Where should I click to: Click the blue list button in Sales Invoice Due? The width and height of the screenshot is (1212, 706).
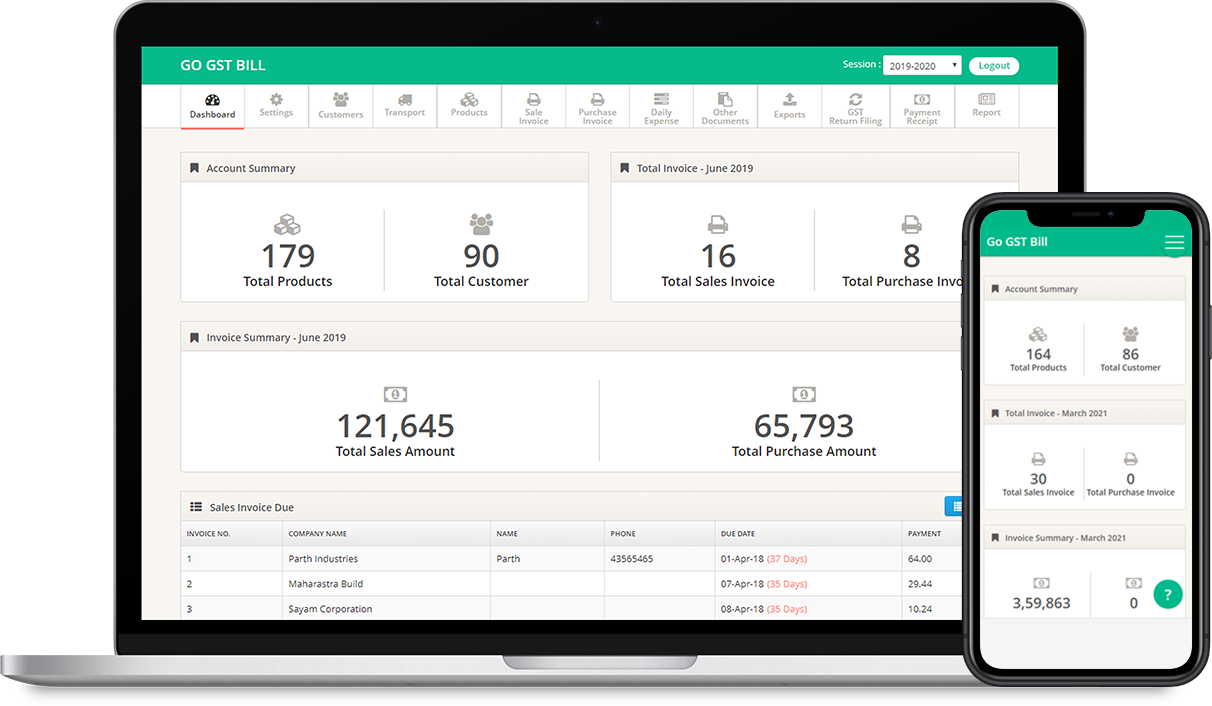[954, 507]
